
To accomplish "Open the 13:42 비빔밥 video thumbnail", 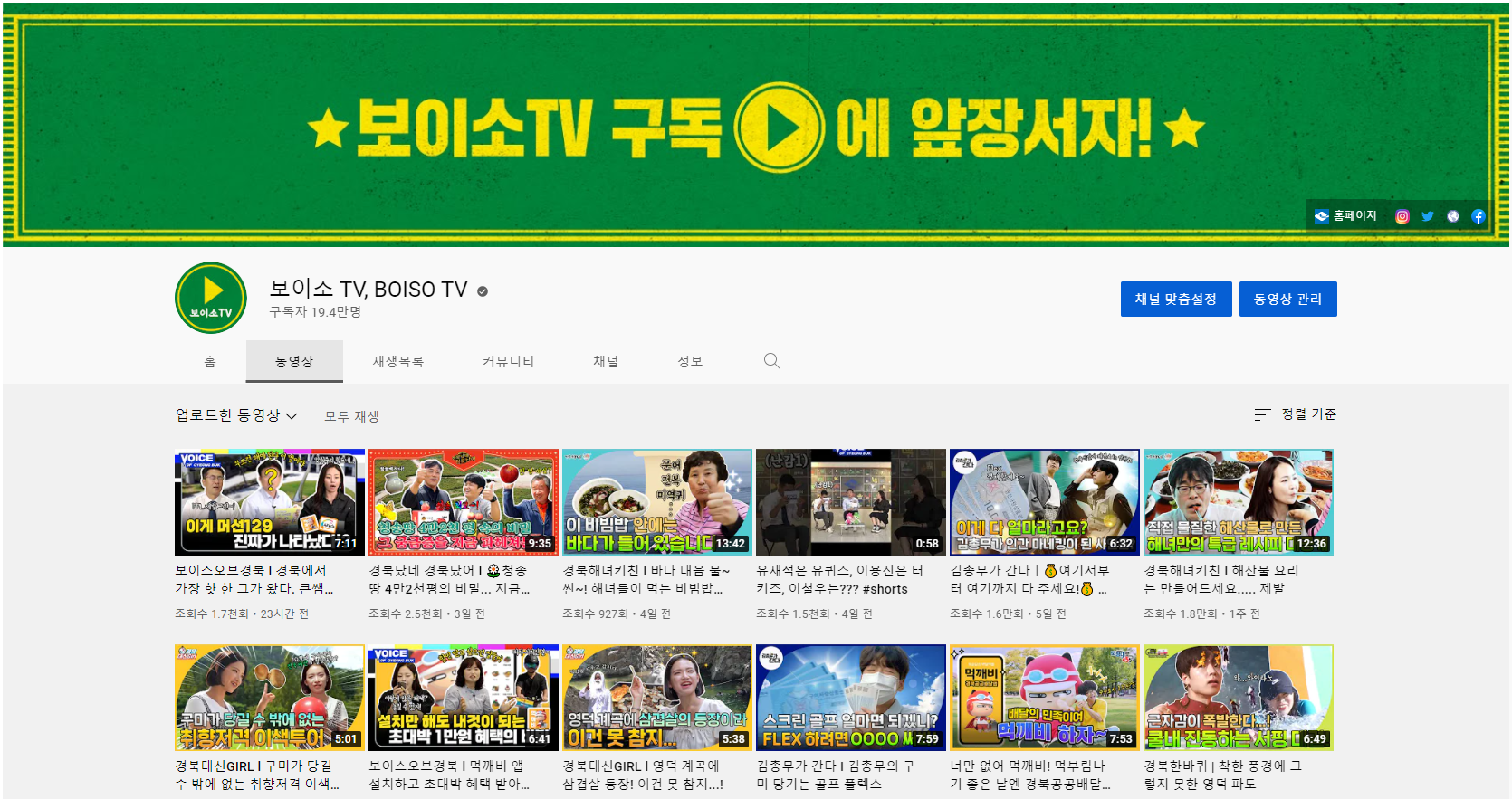I will [657, 502].
